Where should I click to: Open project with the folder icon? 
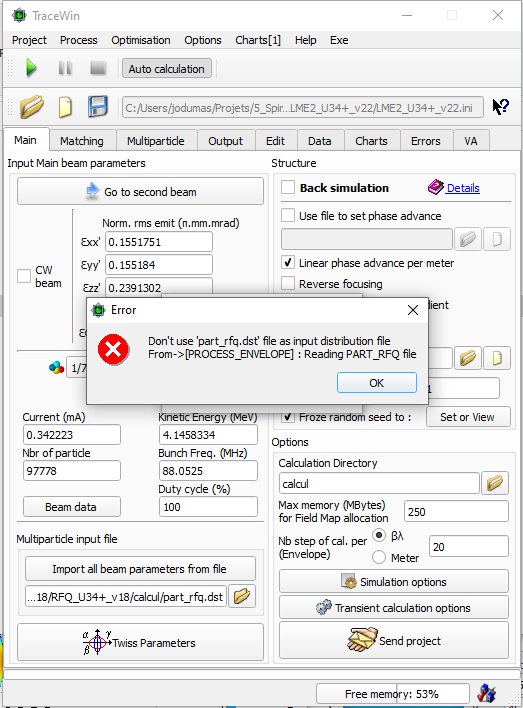tap(32, 107)
